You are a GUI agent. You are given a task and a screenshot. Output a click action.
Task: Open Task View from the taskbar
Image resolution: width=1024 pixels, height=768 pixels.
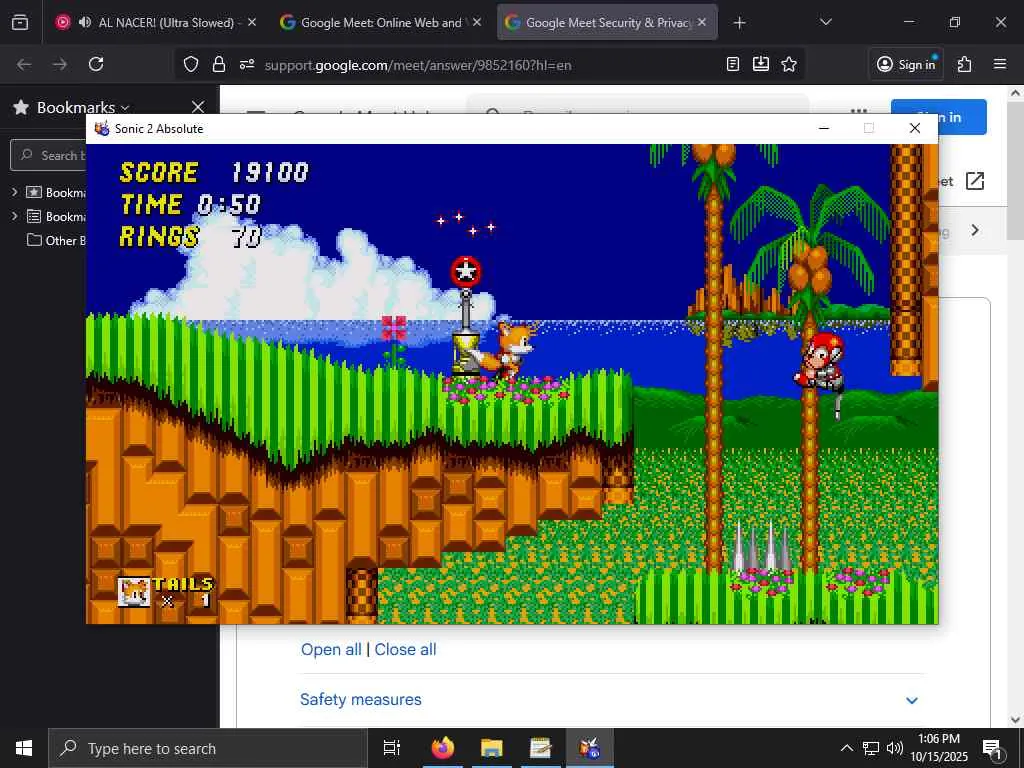coord(391,748)
